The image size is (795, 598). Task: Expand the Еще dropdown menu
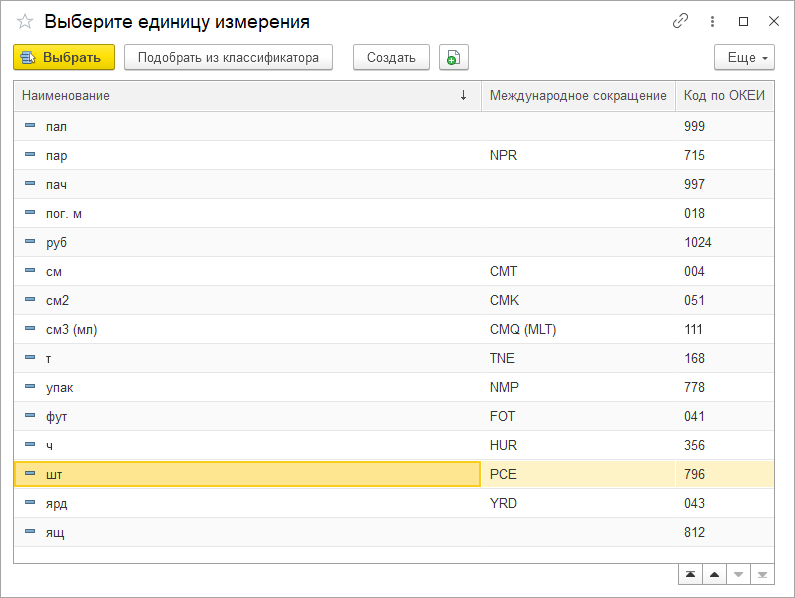[x=745, y=58]
